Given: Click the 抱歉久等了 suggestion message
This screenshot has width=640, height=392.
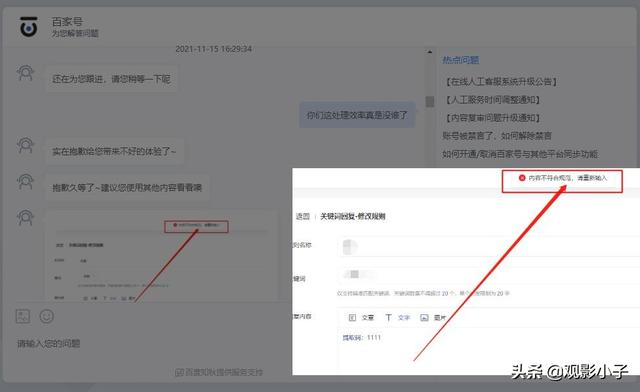Looking at the screenshot, I should [x=127, y=187].
